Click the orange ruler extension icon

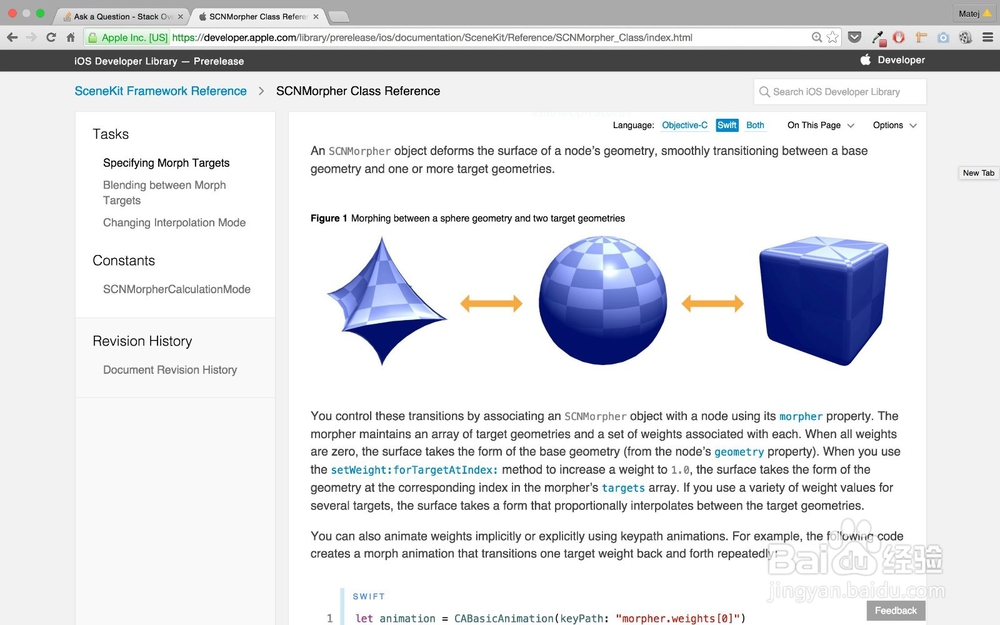click(x=920, y=37)
